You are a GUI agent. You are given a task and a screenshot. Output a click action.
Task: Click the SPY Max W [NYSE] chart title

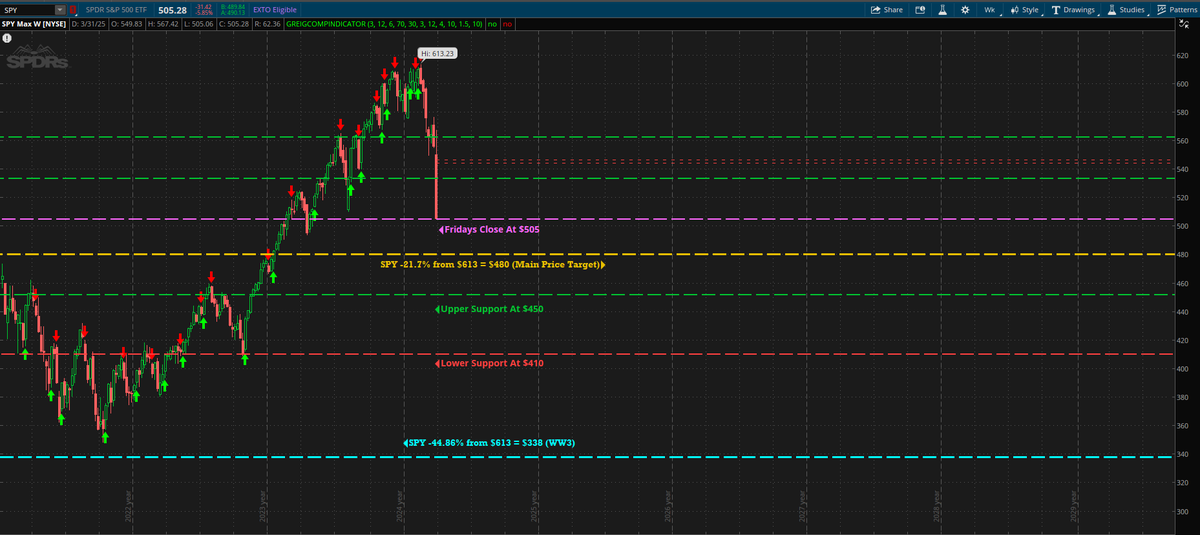pos(33,23)
